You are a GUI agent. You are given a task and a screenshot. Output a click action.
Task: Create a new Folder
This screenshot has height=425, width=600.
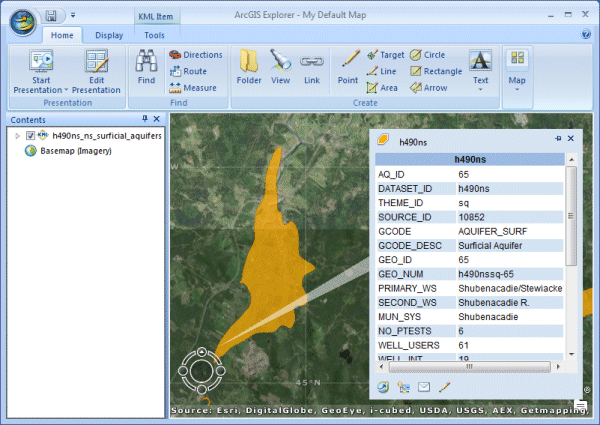tap(249, 67)
